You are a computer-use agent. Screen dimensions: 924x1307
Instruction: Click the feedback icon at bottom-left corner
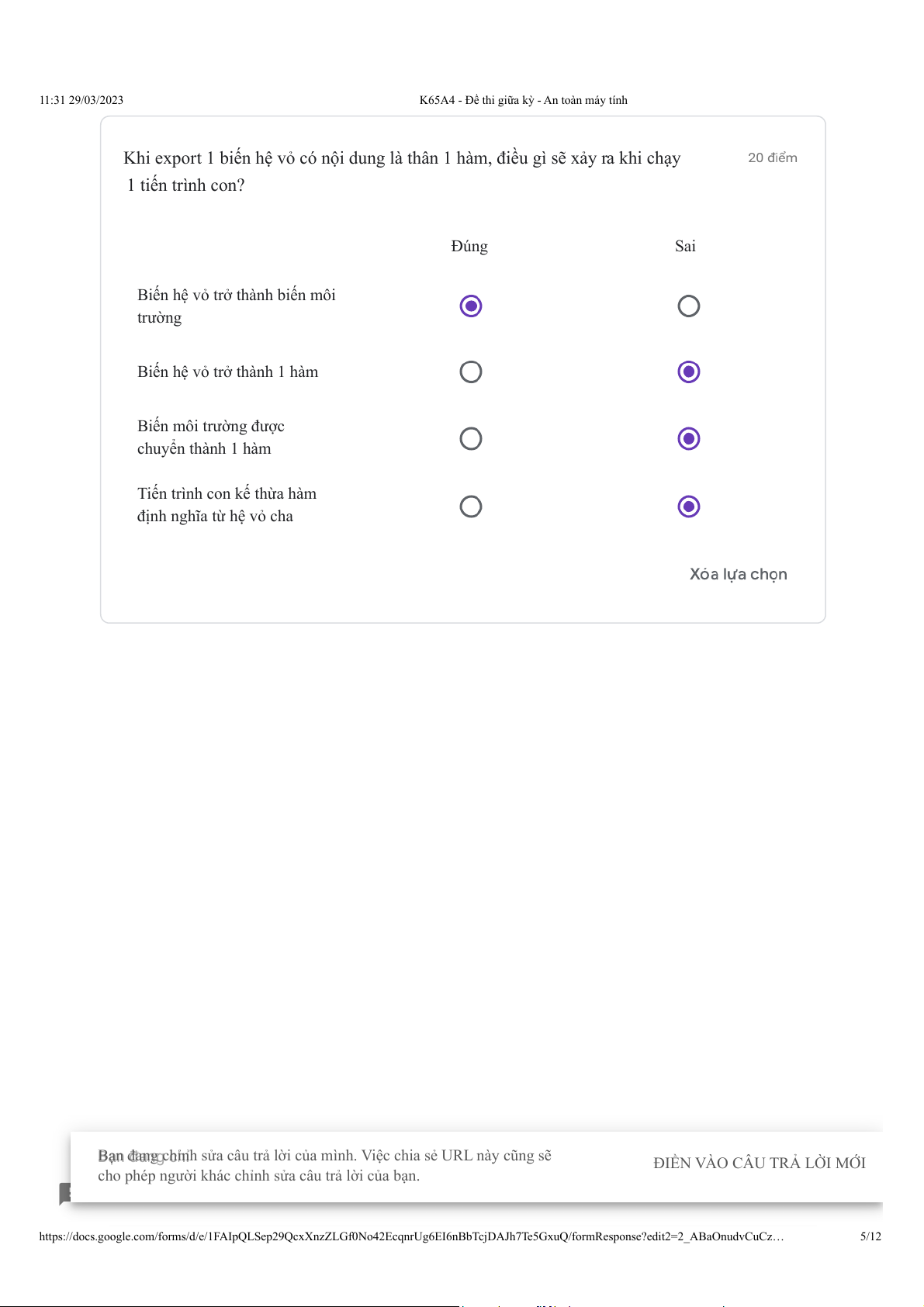pos(65,1193)
